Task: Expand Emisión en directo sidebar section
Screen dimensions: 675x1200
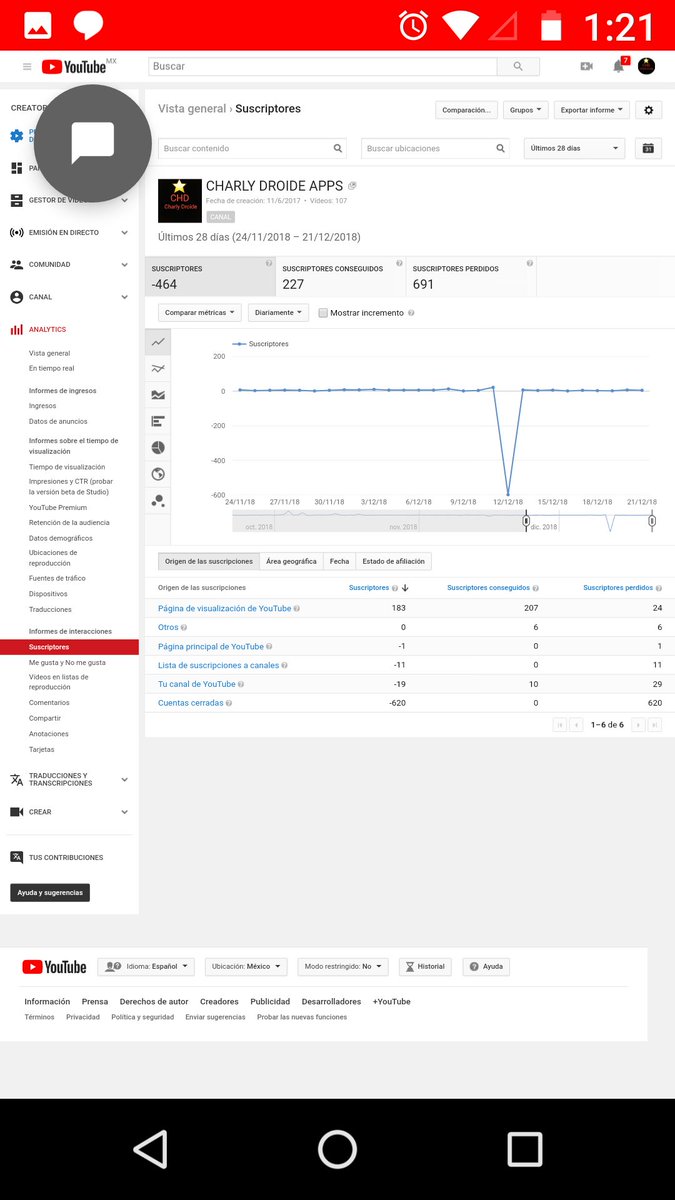Action: [69, 232]
